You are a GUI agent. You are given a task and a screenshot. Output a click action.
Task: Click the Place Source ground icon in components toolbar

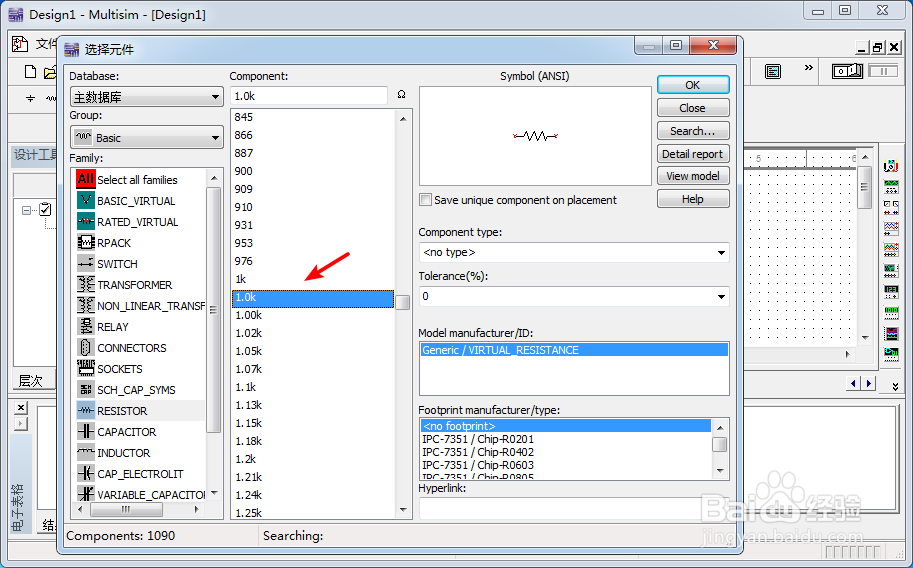(30, 98)
